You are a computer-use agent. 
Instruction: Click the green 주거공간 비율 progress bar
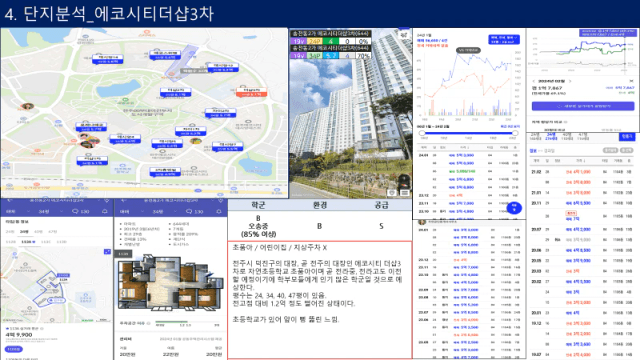tap(171, 322)
